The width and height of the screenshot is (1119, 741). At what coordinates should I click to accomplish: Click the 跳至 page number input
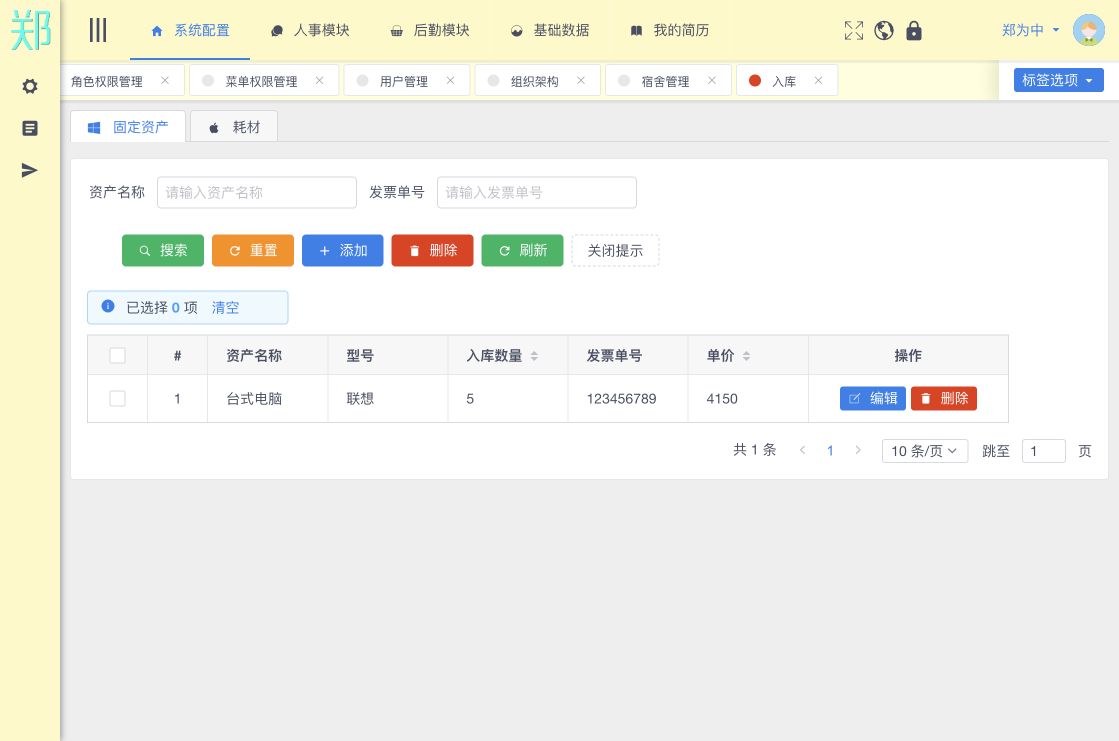click(x=1043, y=451)
